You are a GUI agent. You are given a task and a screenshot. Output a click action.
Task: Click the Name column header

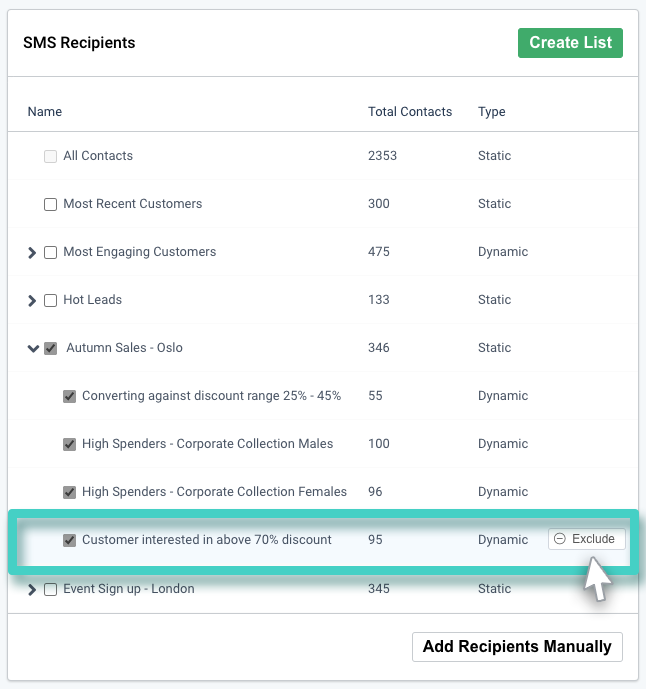[x=45, y=112]
